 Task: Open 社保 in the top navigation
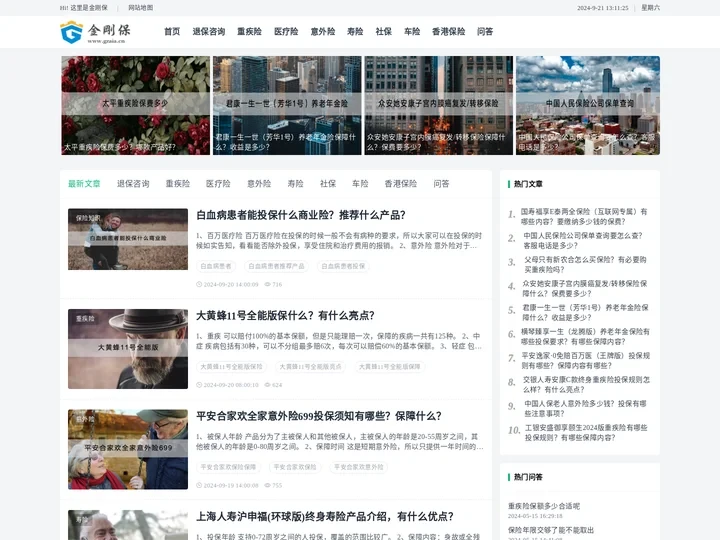pyautogui.click(x=384, y=32)
